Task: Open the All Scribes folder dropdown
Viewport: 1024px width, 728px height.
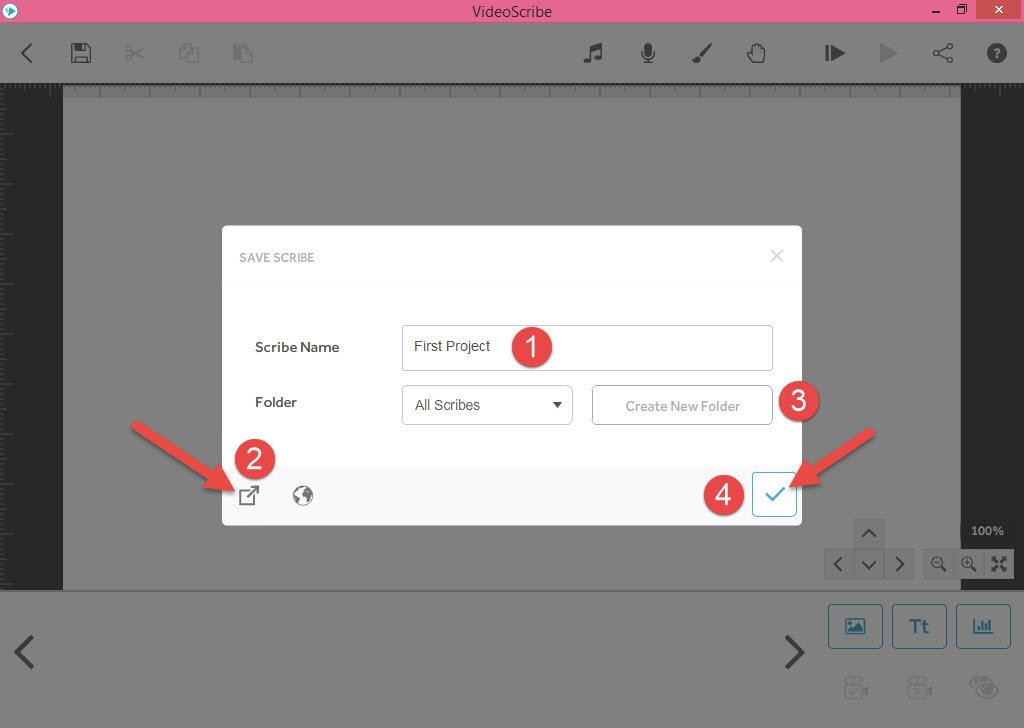Action: tap(487, 405)
